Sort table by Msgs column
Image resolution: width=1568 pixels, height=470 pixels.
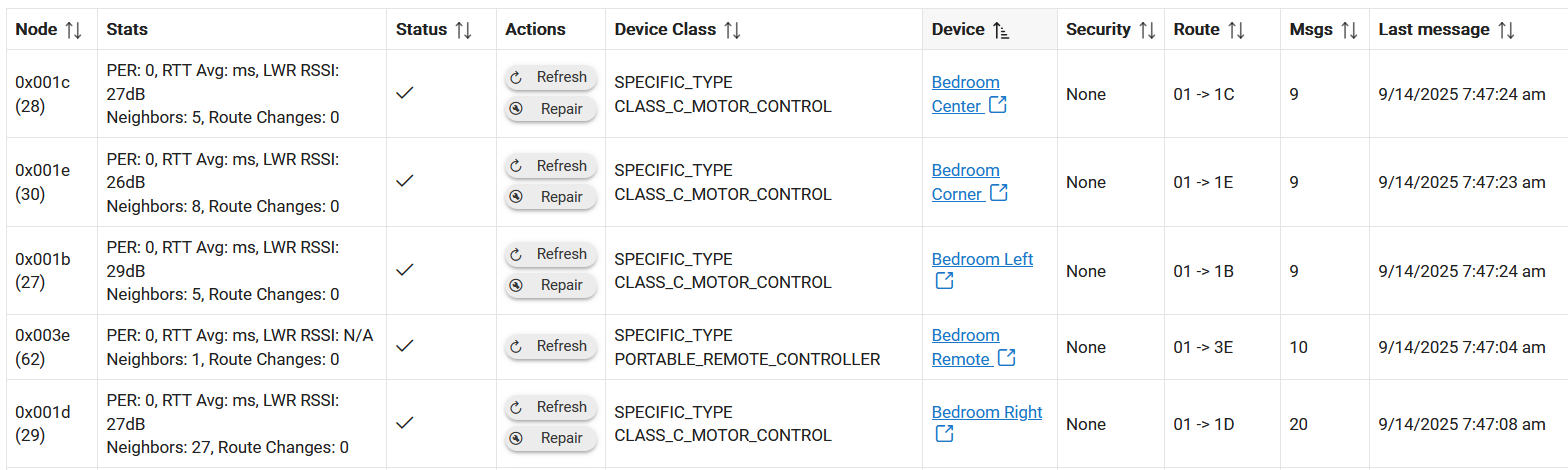tap(1349, 30)
